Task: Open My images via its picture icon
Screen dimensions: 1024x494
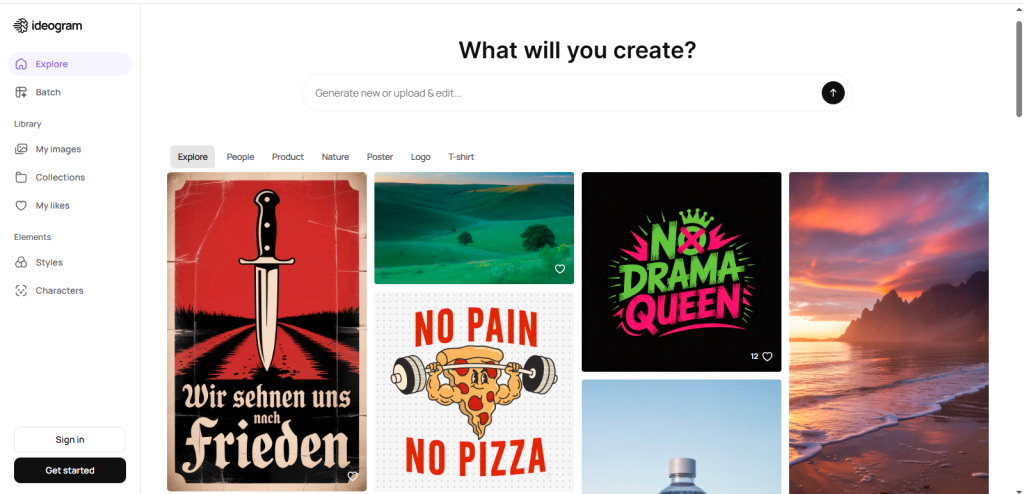Action: [x=21, y=149]
